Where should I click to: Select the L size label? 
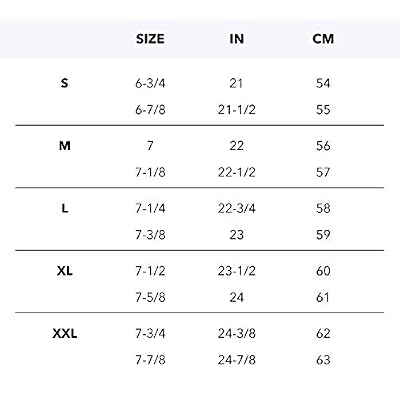tap(65, 208)
